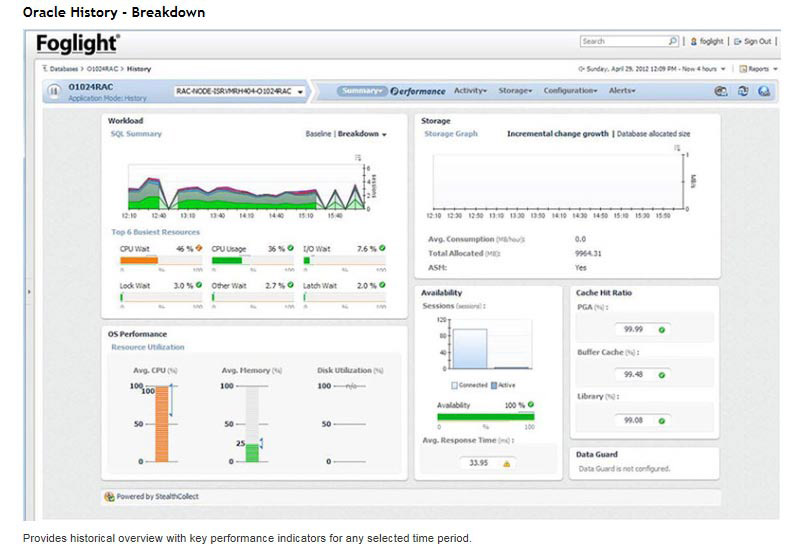Open the Resource Utilization link
Viewport: 801px width, 554px height.
click(x=148, y=347)
